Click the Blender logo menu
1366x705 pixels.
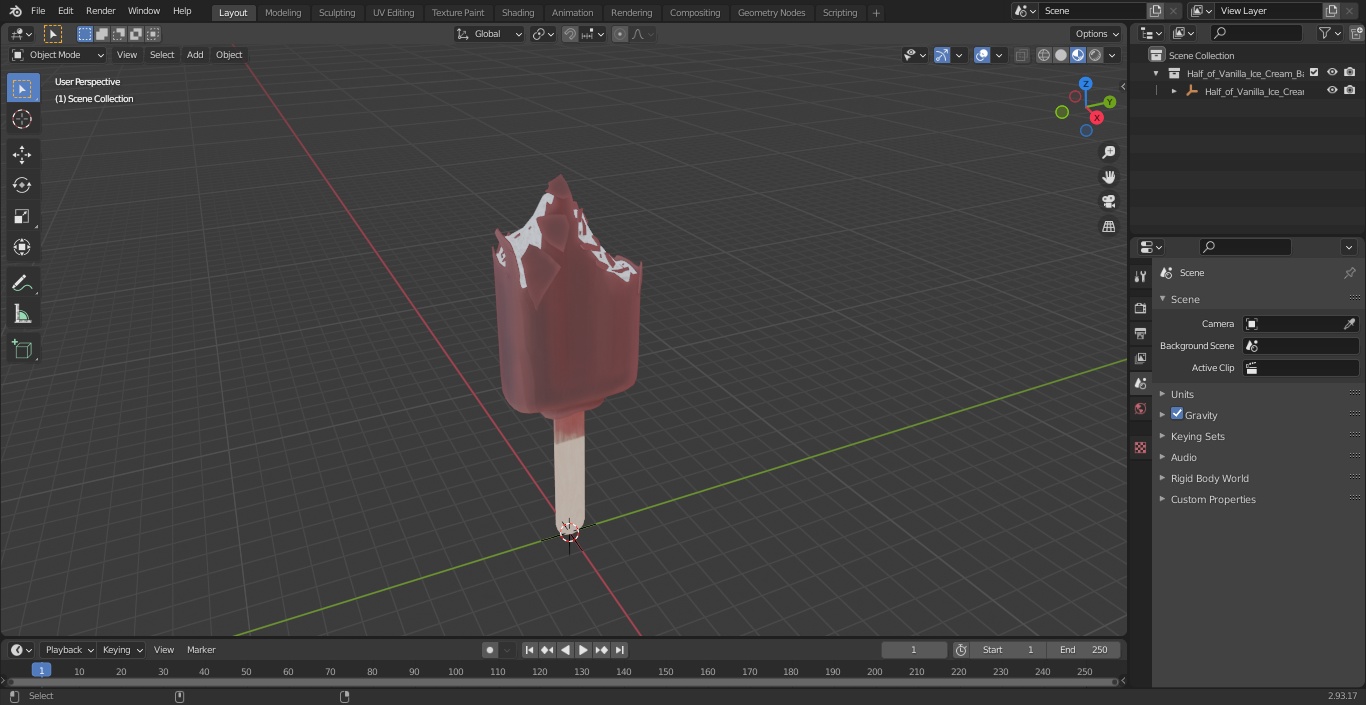click(x=16, y=11)
